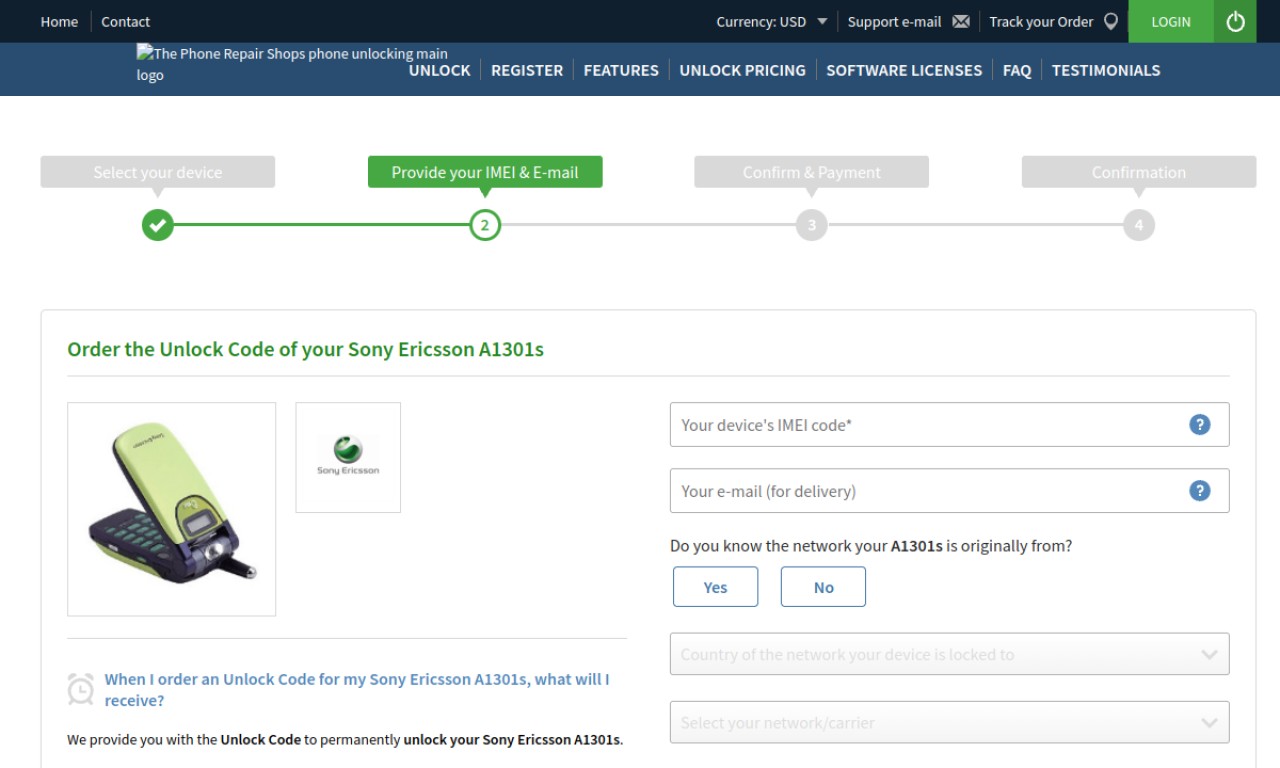Click the Sony Ericsson brand logo thumbnail
The width and height of the screenshot is (1280, 768).
[348, 457]
